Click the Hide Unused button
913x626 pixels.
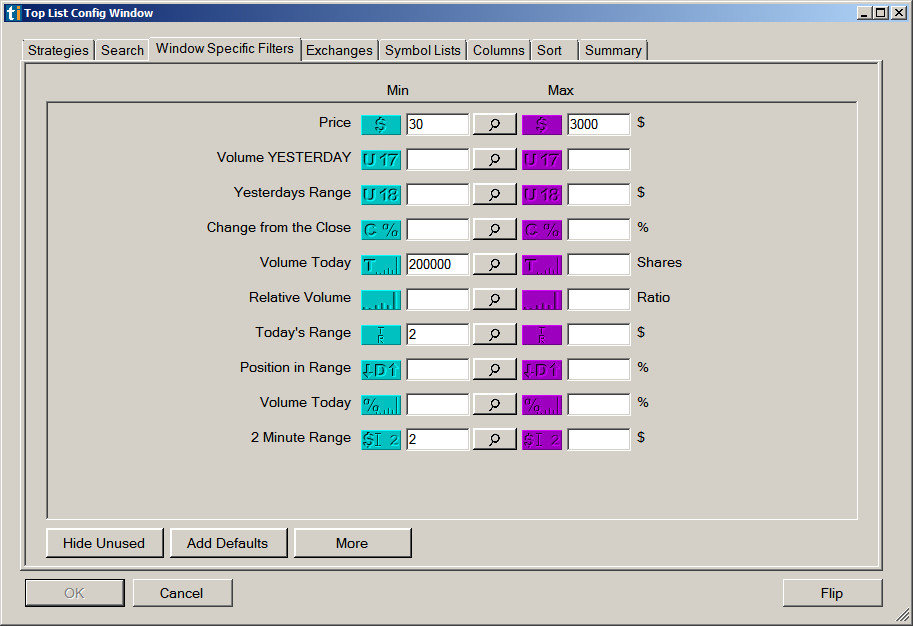104,543
